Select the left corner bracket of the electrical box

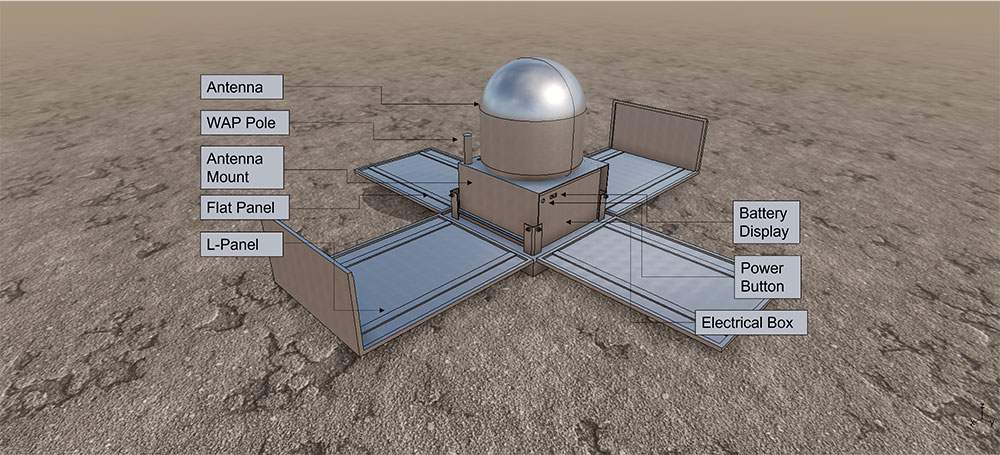tap(456, 205)
